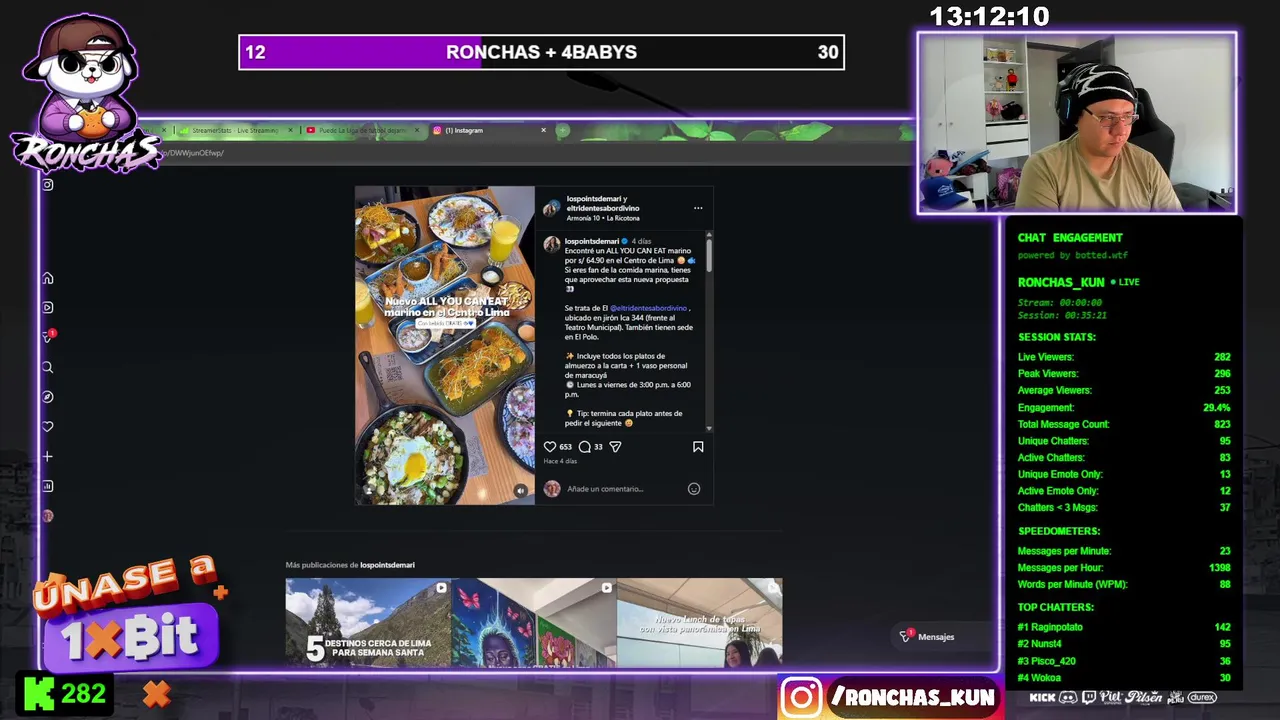
Task: Click the Live Viewers stat row
Action: point(1124,357)
